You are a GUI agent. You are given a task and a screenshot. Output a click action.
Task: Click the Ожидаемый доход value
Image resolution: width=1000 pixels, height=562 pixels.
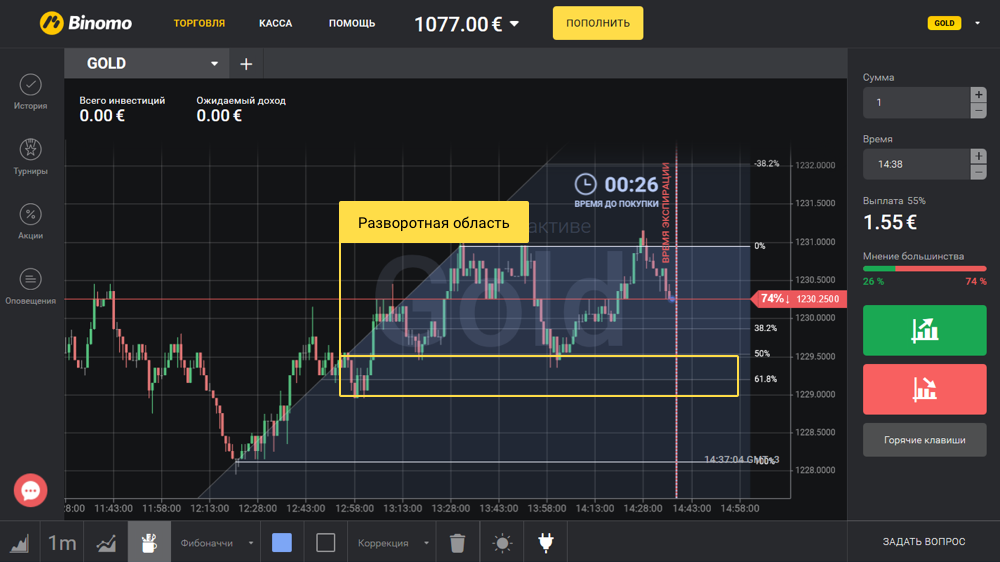coord(219,116)
